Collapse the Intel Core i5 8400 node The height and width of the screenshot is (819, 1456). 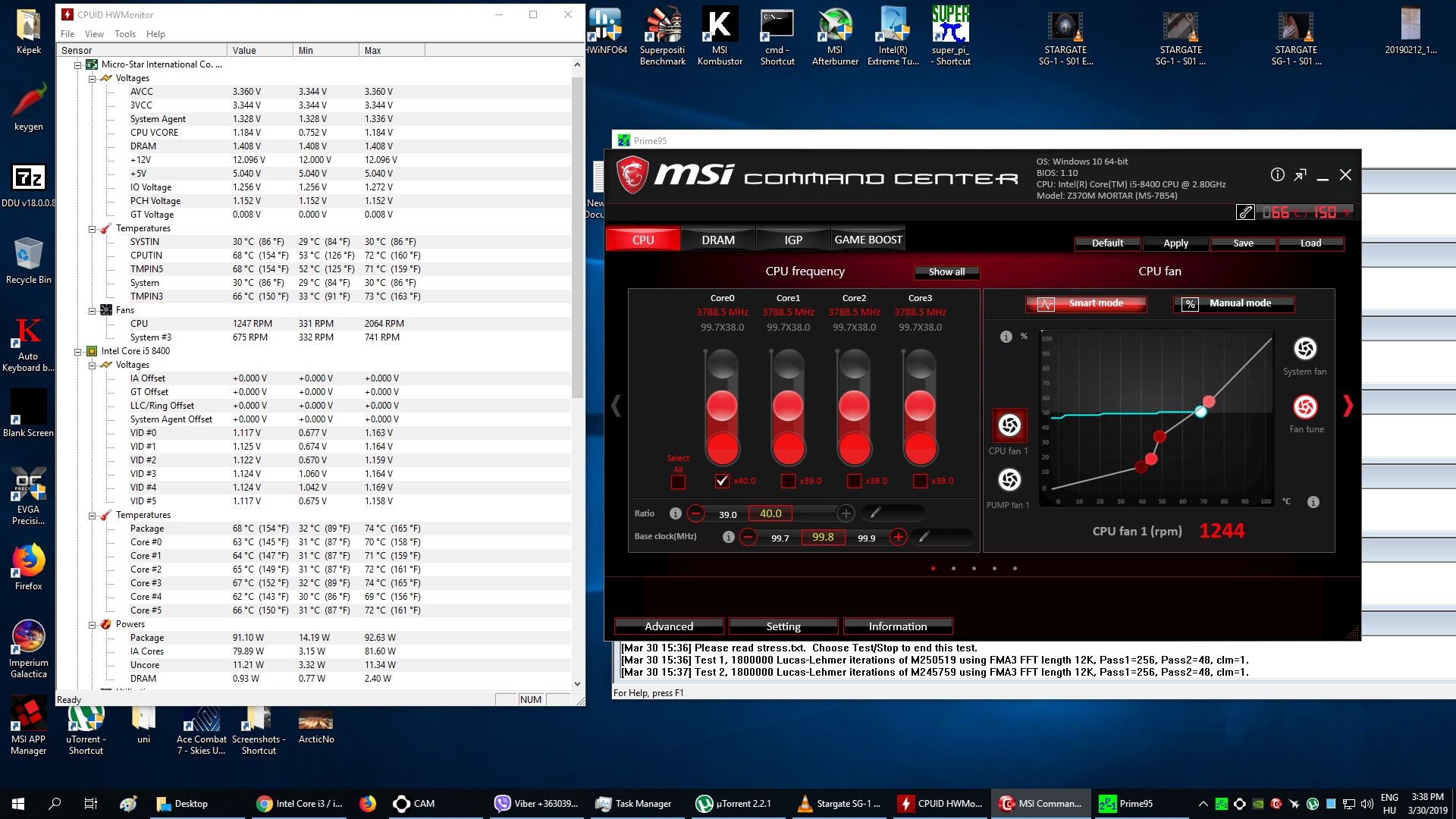point(78,352)
